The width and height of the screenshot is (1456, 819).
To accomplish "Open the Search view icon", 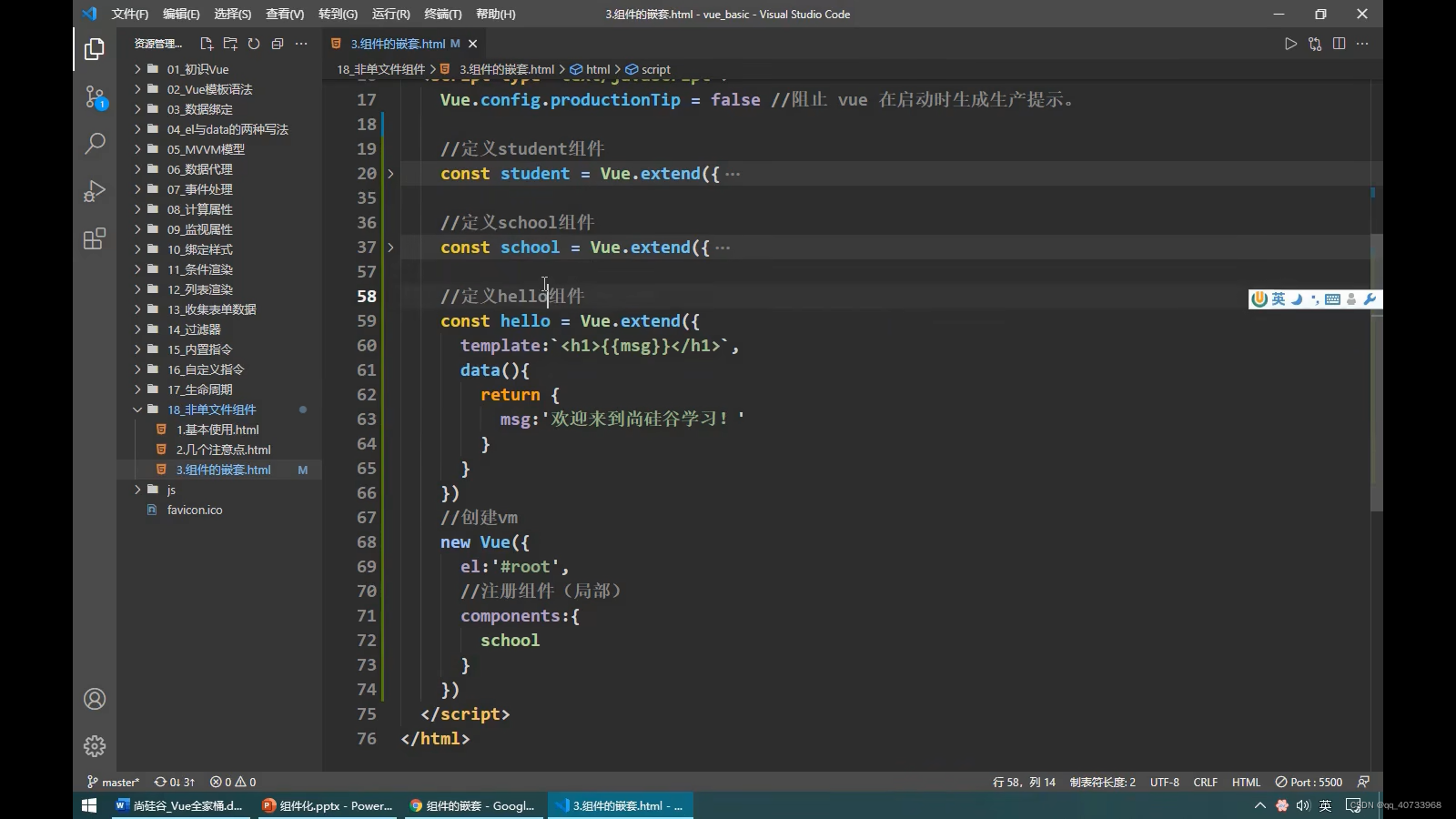I will (95, 144).
